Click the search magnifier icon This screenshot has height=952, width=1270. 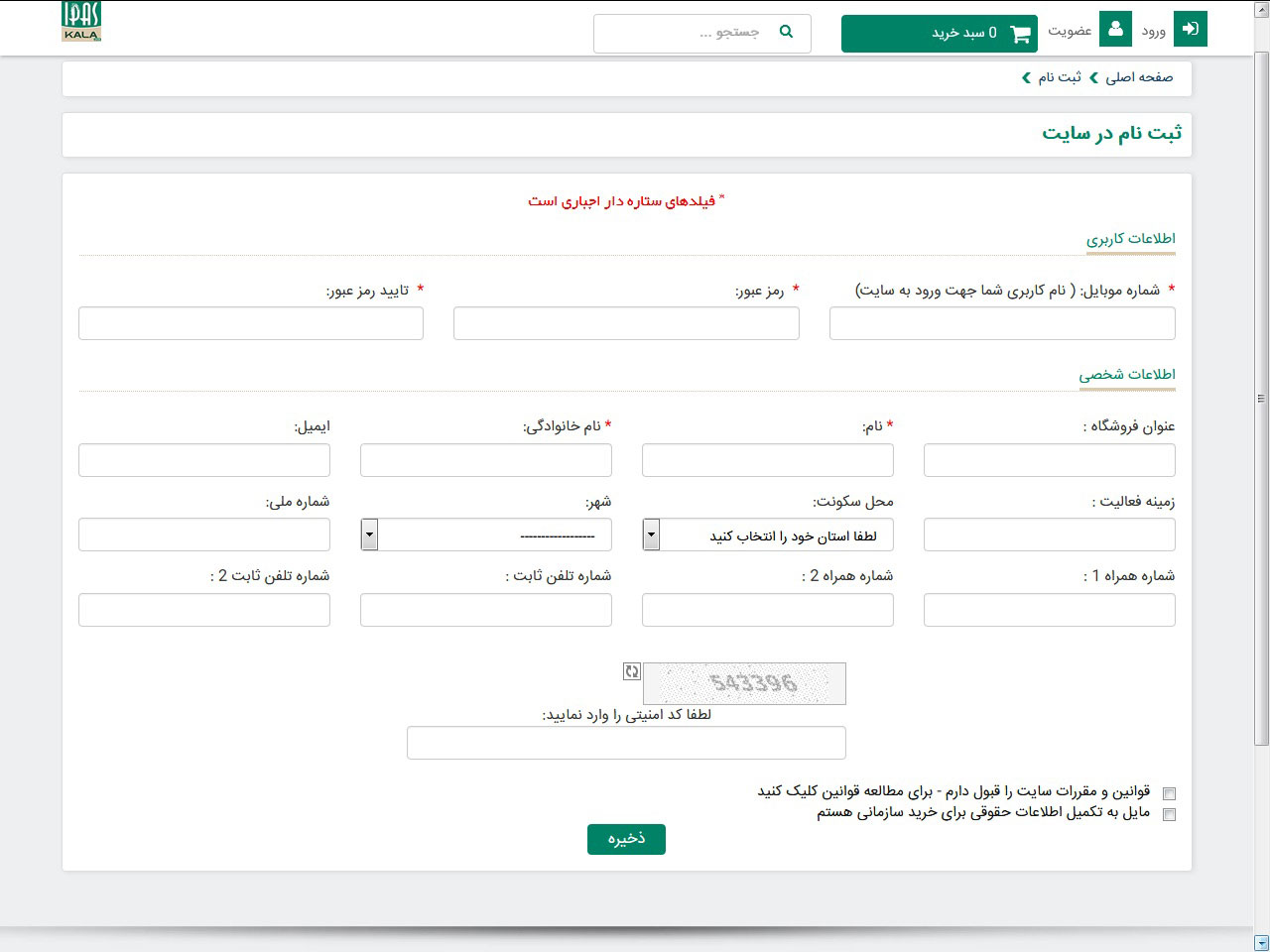[x=786, y=32]
